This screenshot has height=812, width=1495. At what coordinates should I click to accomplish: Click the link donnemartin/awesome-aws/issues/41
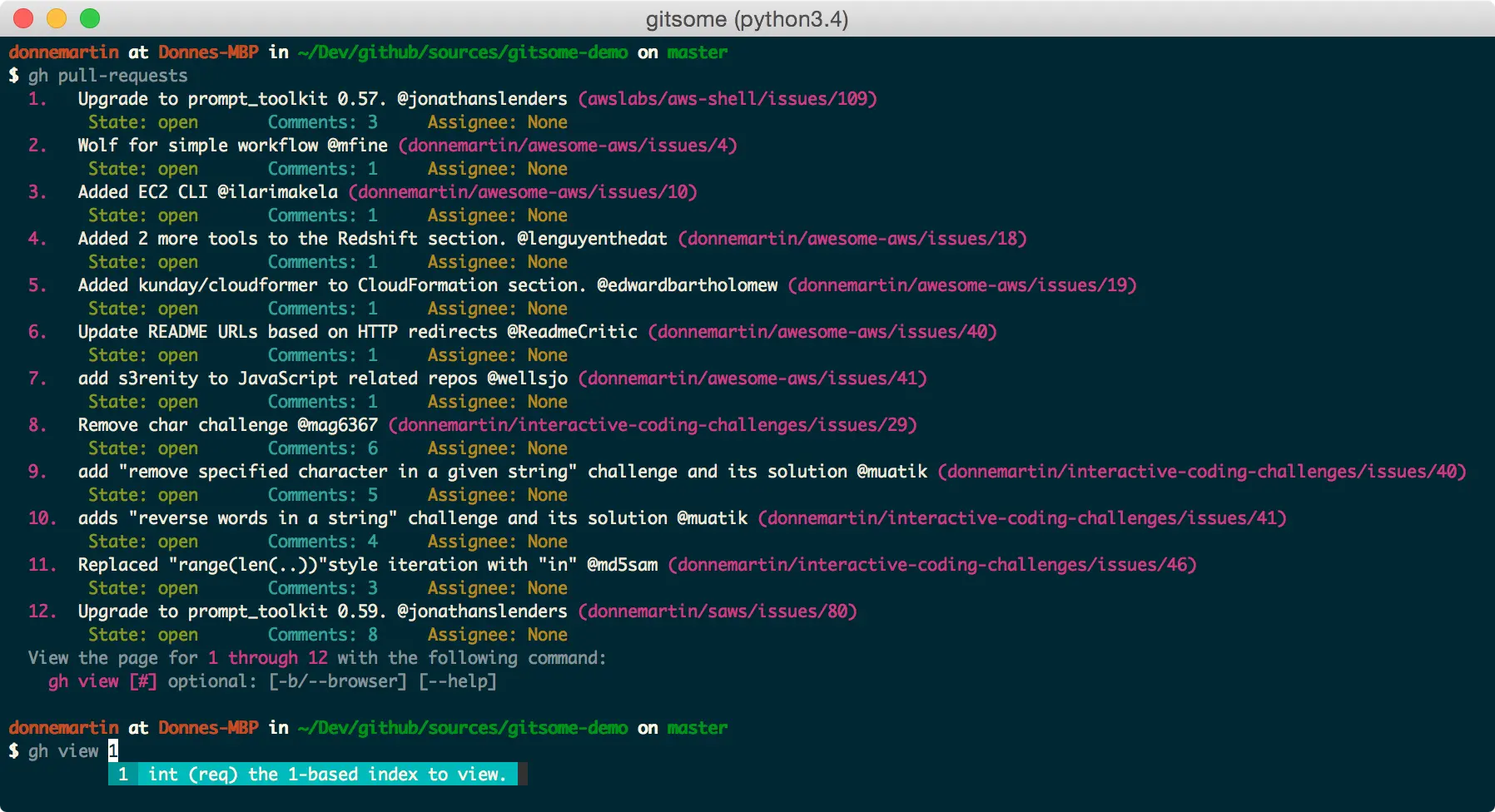[x=752, y=379]
